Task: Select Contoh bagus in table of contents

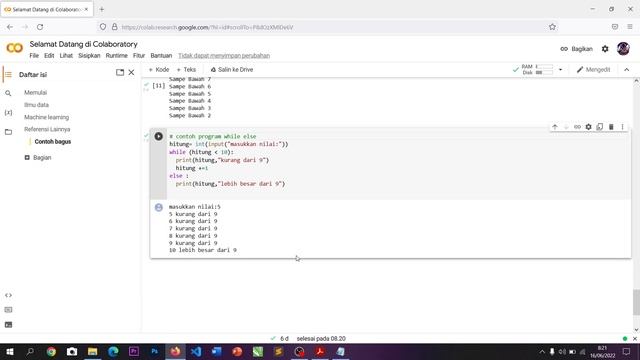Action: coord(53,142)
